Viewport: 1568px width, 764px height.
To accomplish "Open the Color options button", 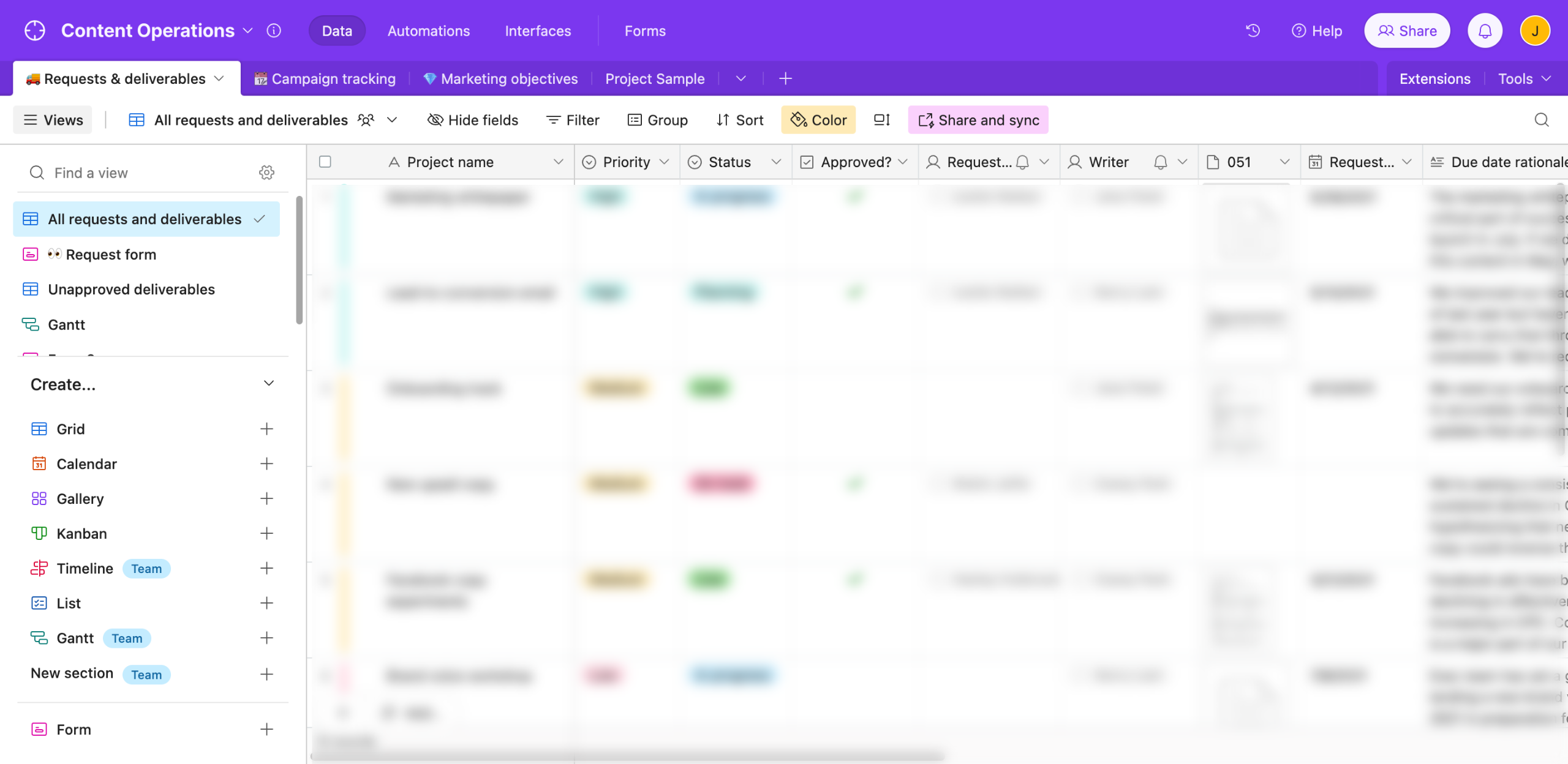I will pos(818,120).
